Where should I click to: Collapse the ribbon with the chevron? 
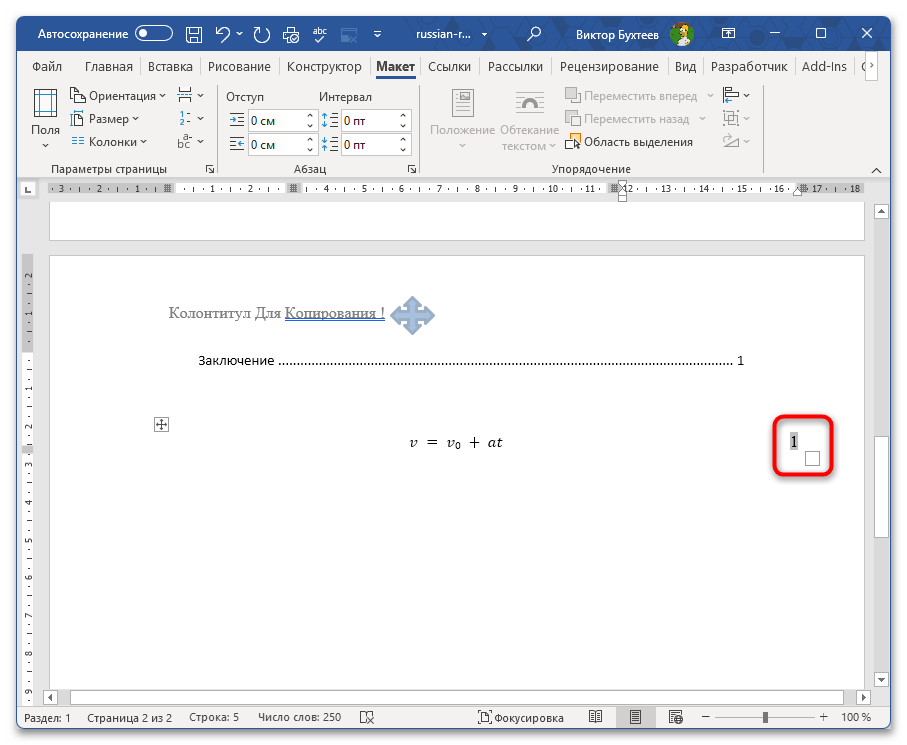[x=876, y=170]
